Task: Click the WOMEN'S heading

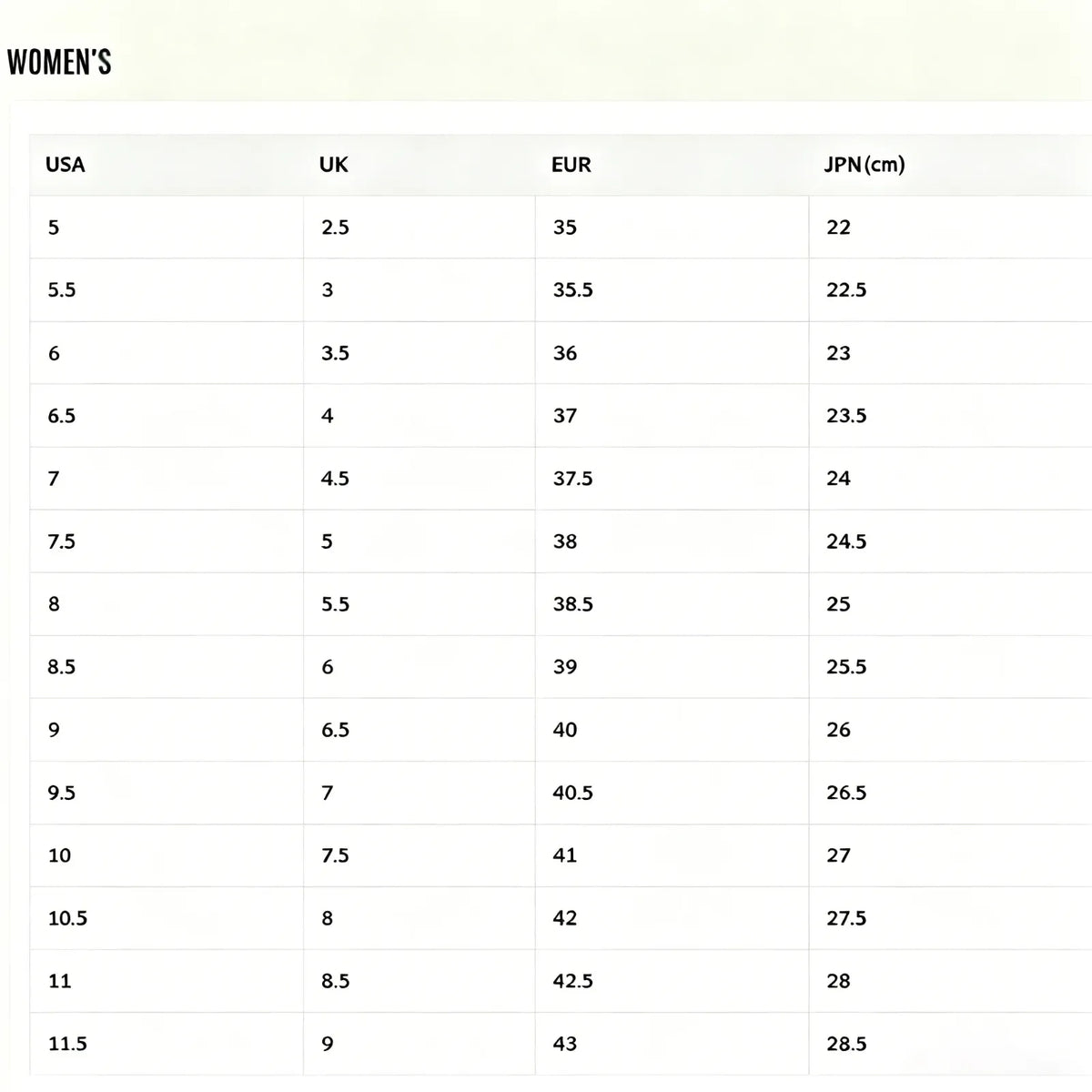Action: coord(59,63)
